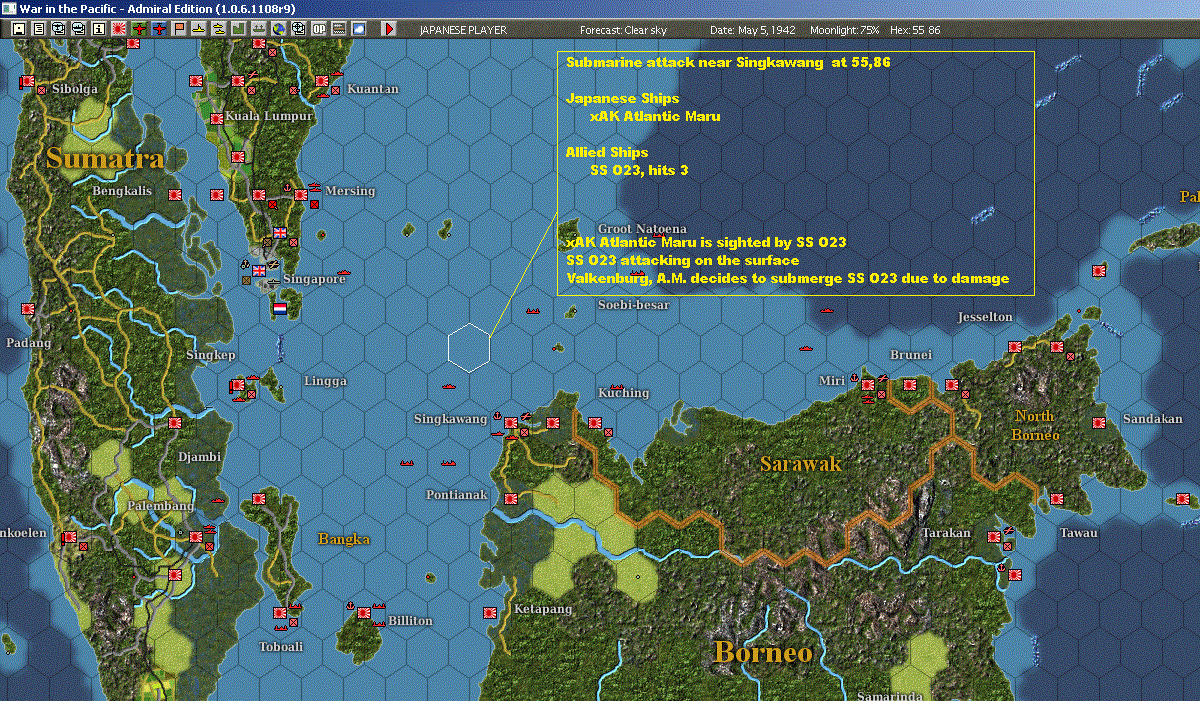Click the green ship silhouette toolbar icon

259,29
